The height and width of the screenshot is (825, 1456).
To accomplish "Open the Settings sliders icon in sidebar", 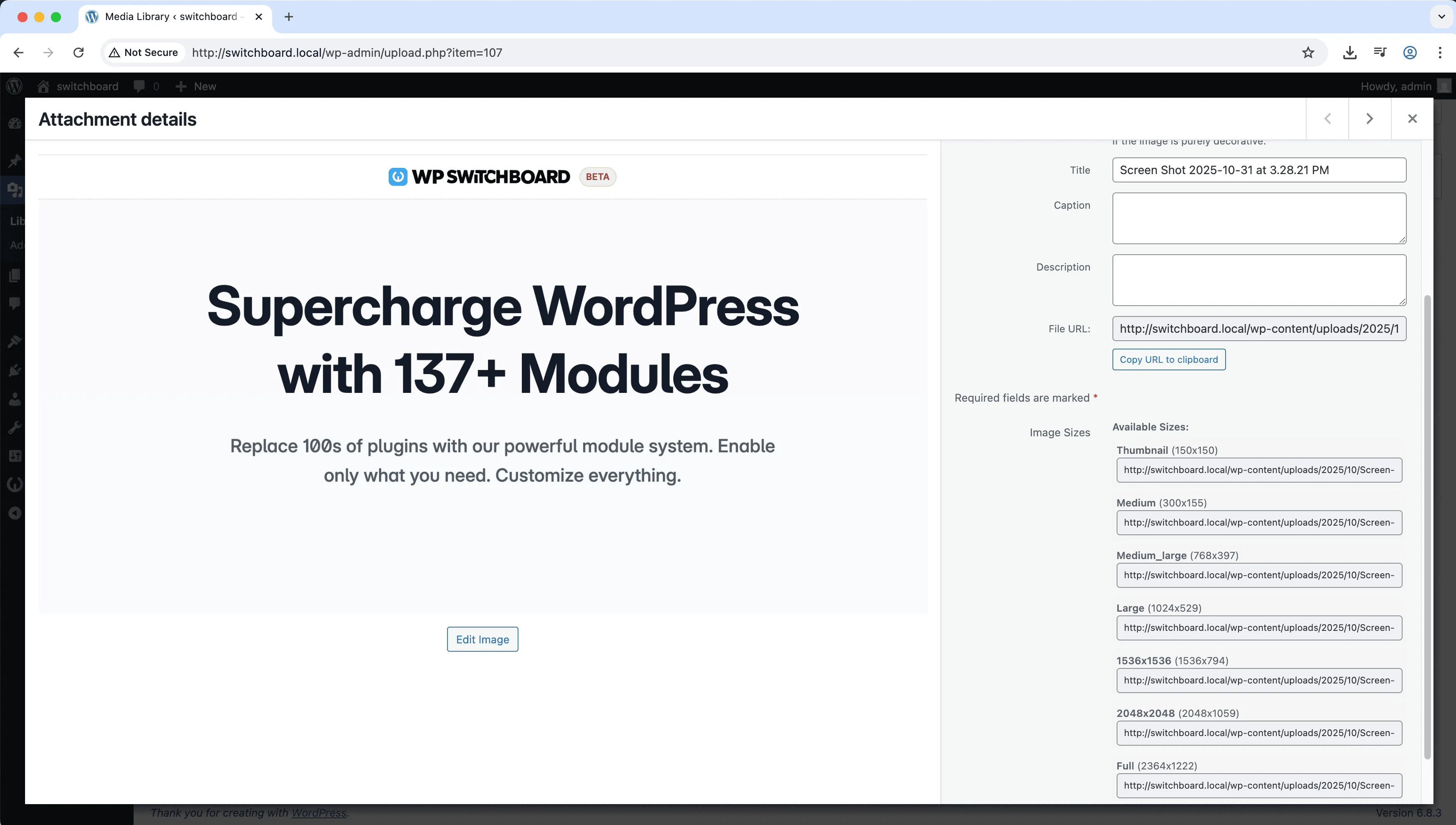I will (15, 456).
